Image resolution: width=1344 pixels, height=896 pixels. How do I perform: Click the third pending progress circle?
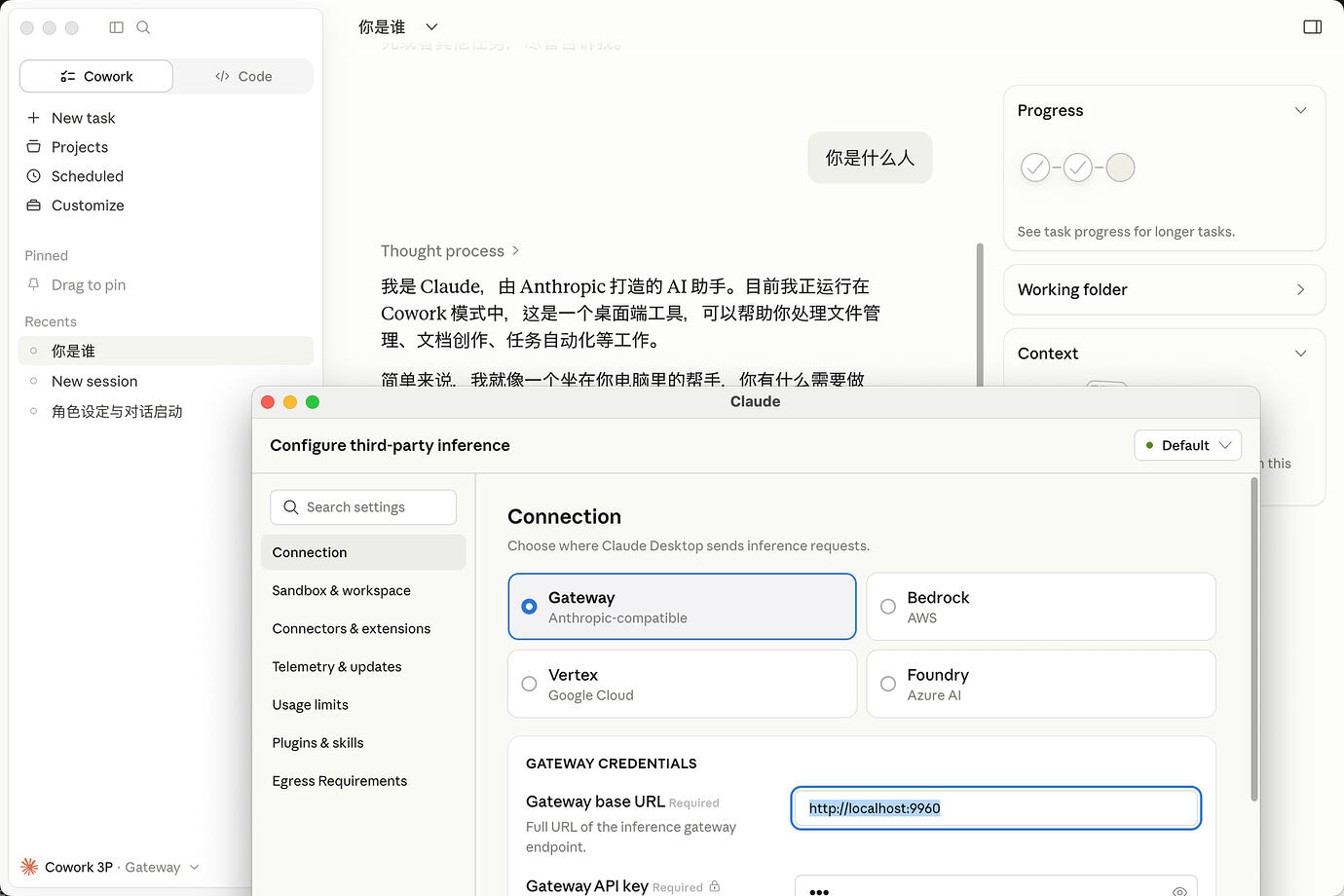coord(1121,168)
